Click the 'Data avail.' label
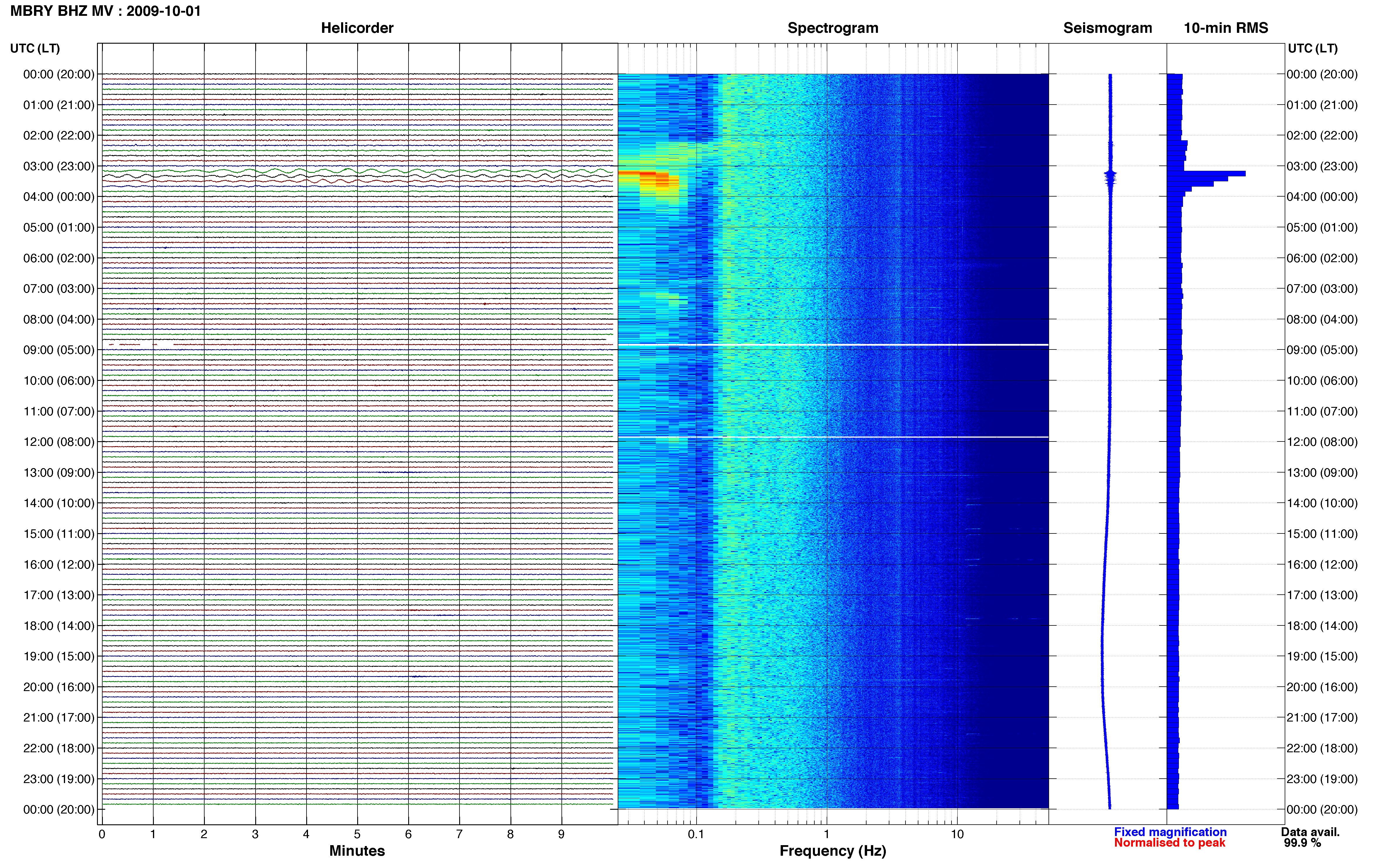The image size is (1389, 868). [1310, 832]
